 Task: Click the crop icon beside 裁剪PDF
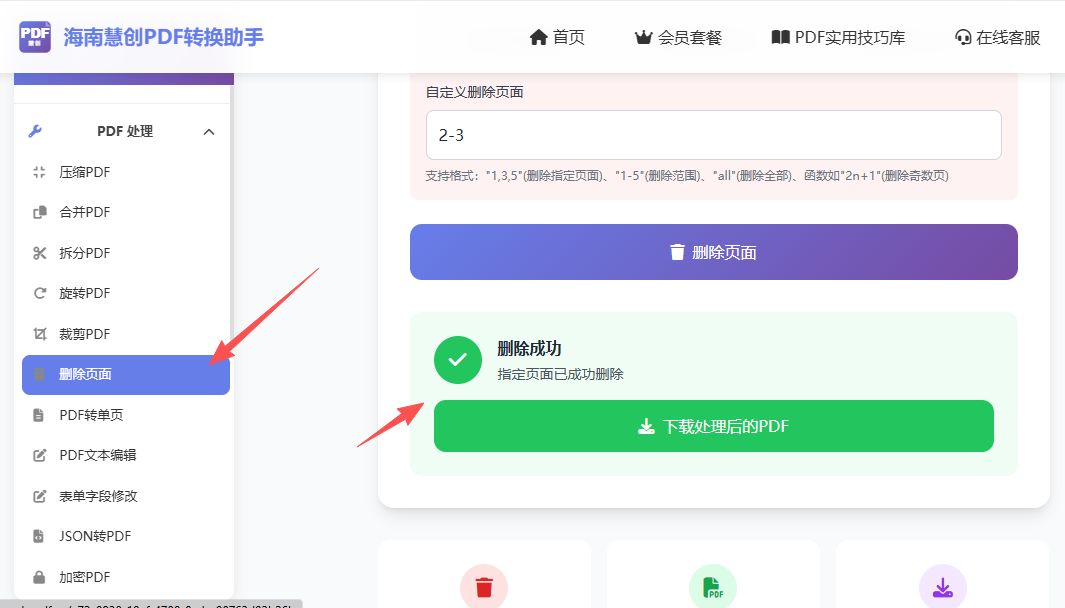39,334
